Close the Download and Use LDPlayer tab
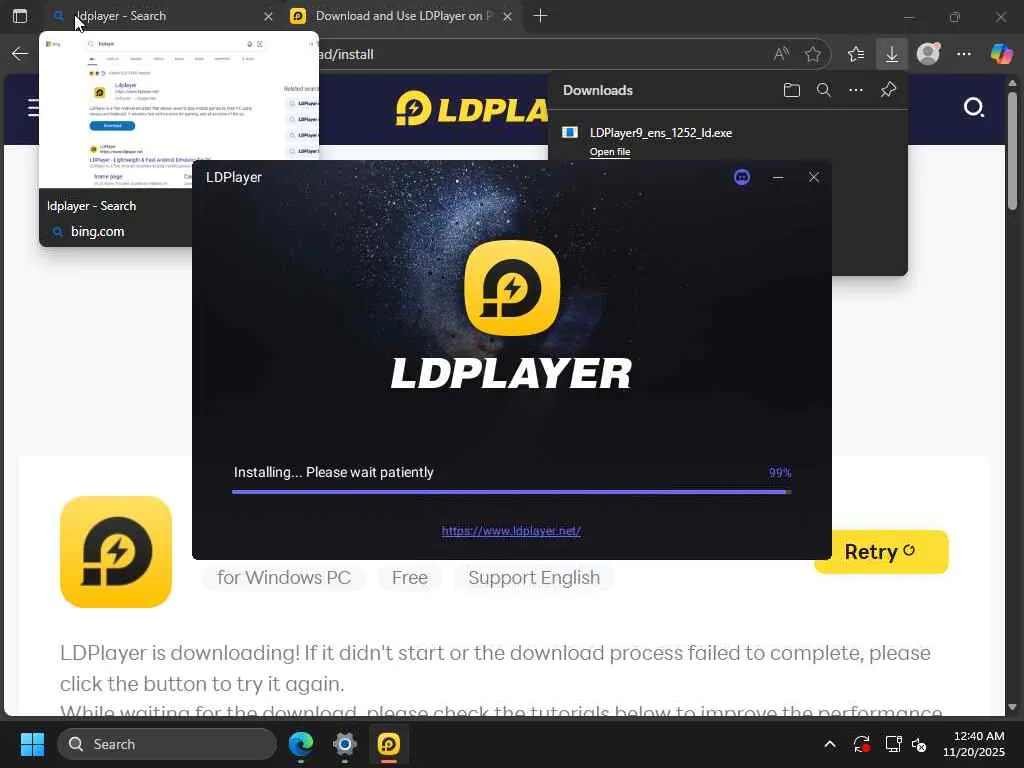Screen dimensions: 1024x768 point(507,16)
